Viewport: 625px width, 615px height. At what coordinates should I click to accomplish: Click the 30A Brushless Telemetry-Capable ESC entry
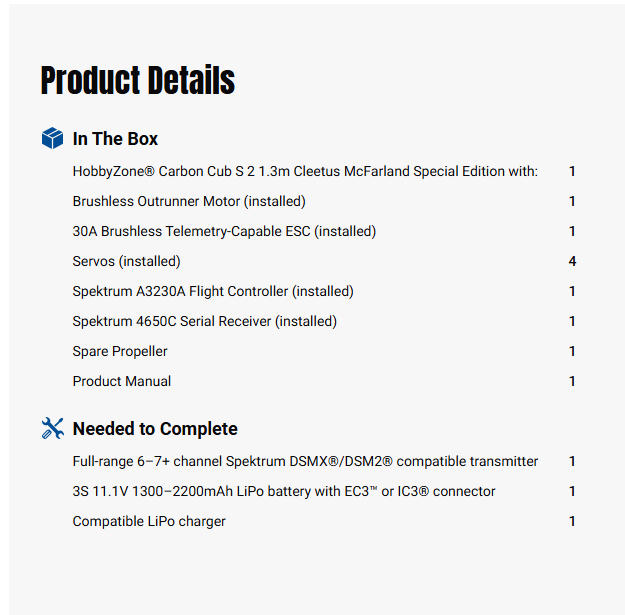(224, 231)
